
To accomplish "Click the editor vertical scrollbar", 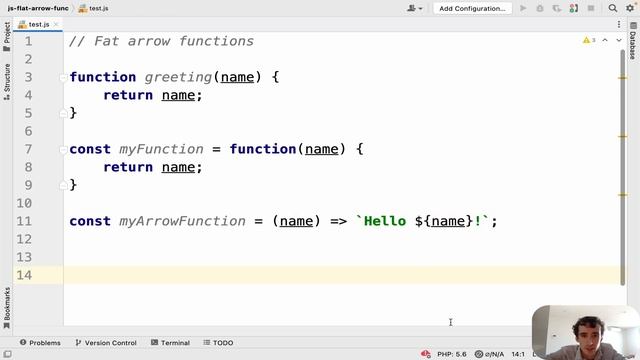I will (623, 167).
